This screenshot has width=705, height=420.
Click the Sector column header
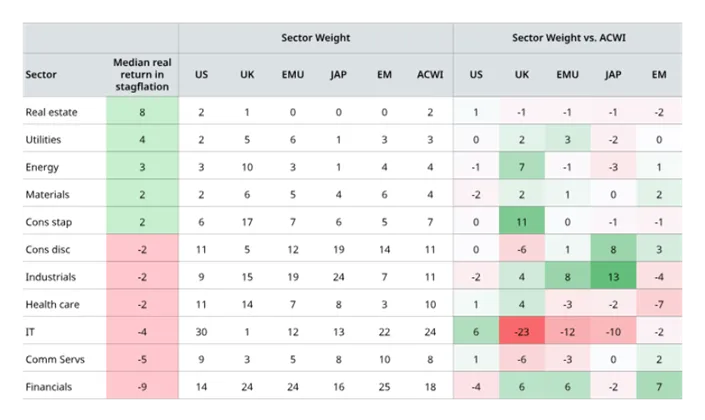coord(41,75)
